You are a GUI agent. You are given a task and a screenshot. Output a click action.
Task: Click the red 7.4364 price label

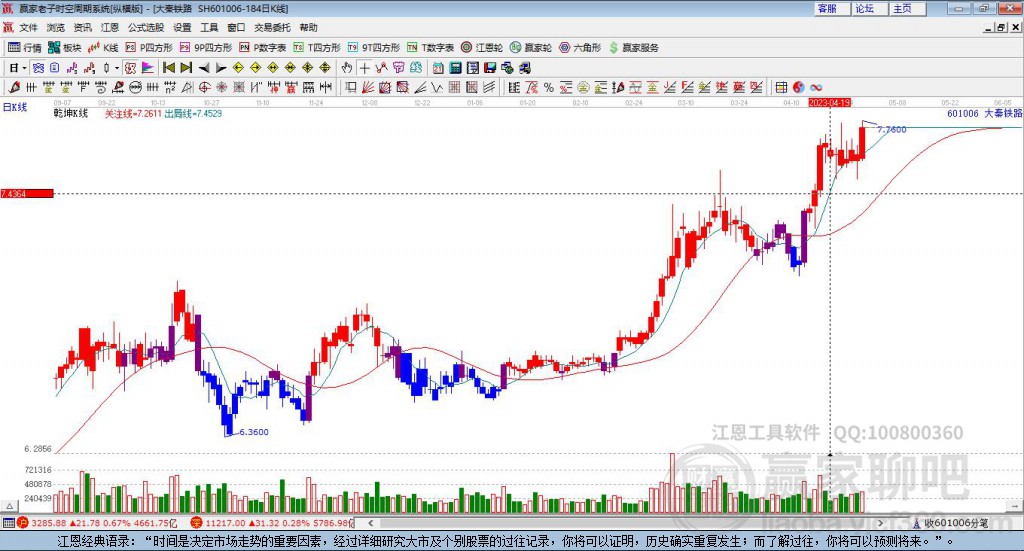click(27, 193)
